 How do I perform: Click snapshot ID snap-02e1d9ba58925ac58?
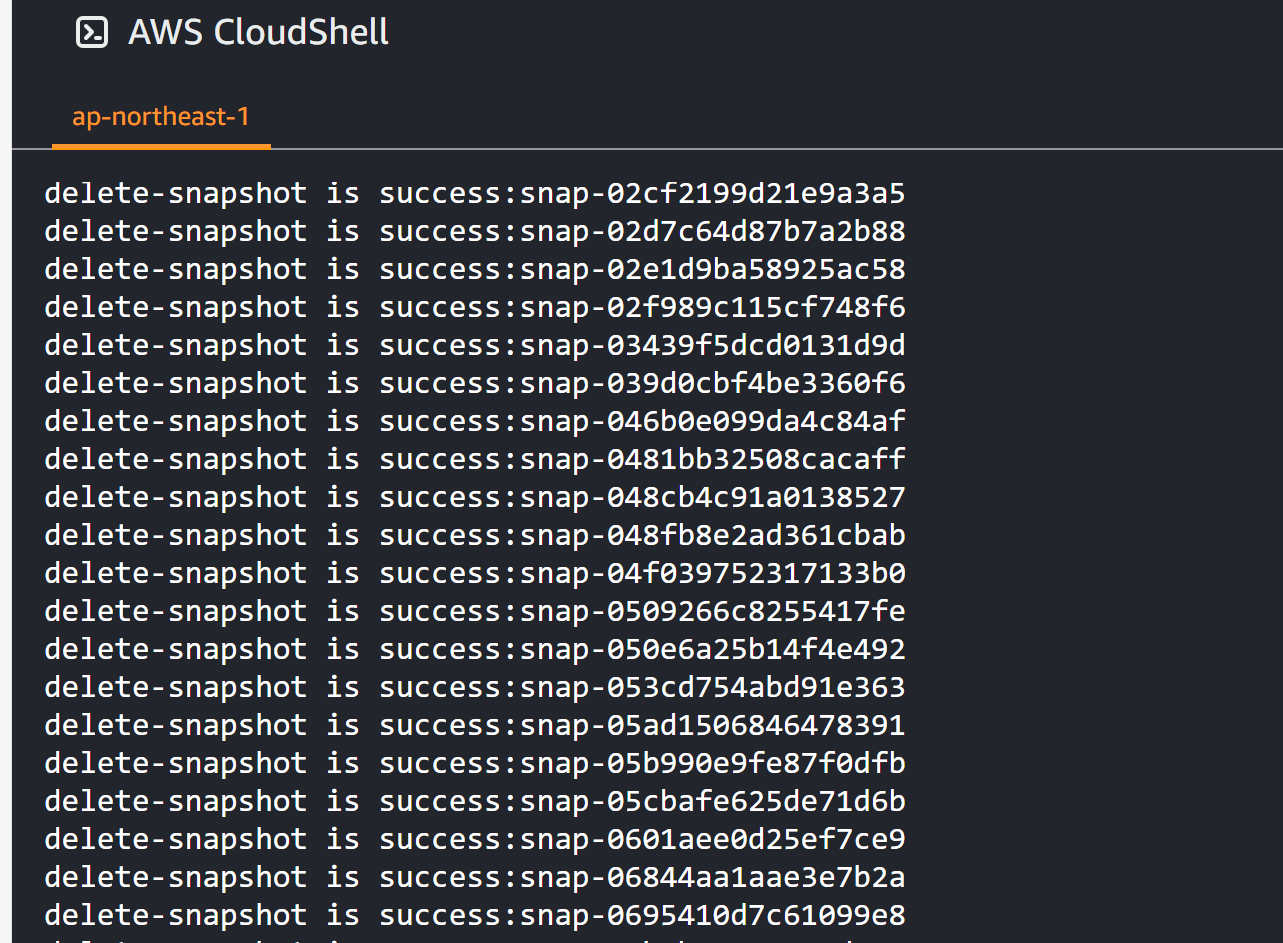[x=712, y=269]
